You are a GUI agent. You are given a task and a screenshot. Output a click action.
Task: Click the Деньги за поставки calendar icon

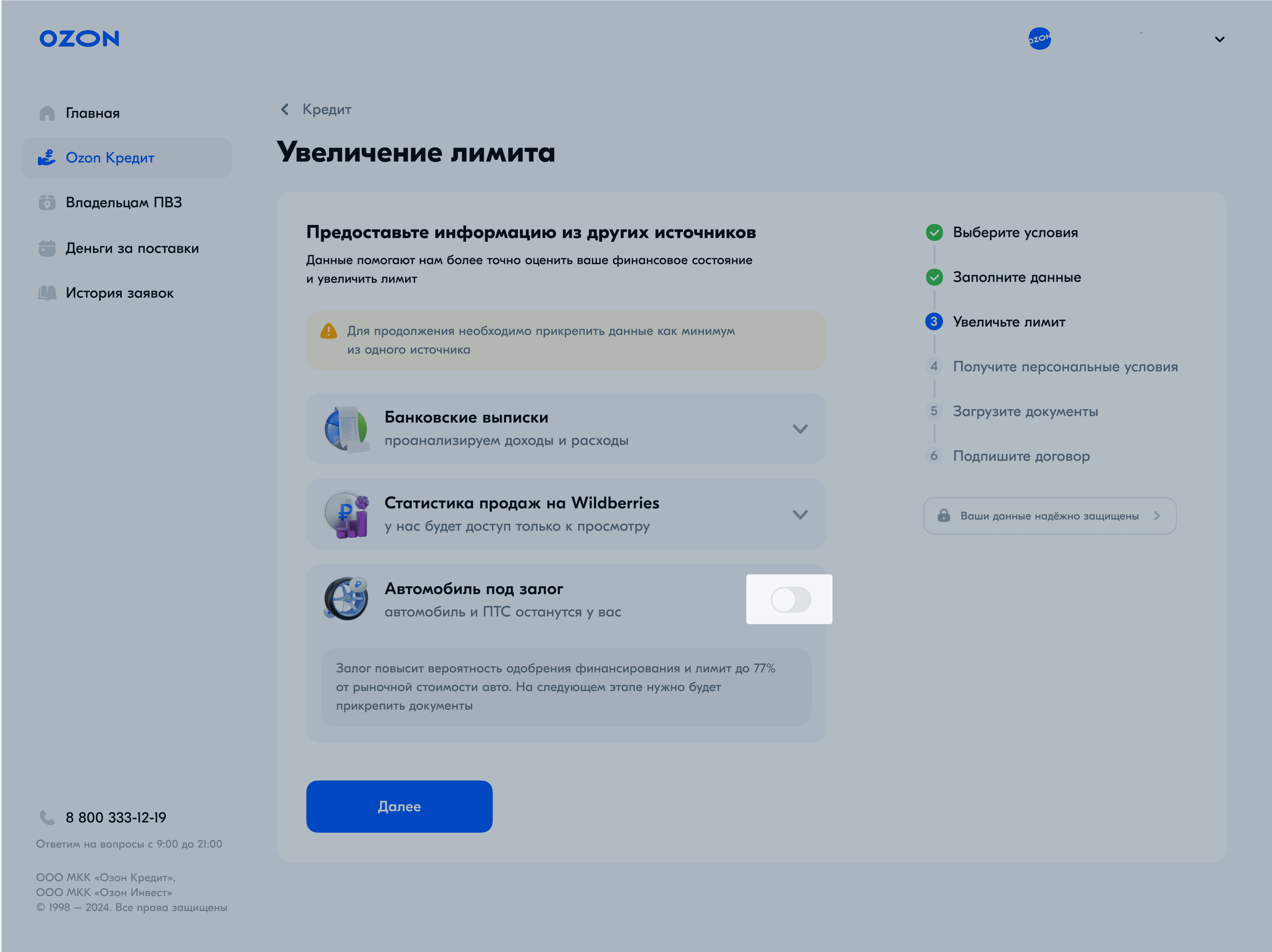pos(47,248)
